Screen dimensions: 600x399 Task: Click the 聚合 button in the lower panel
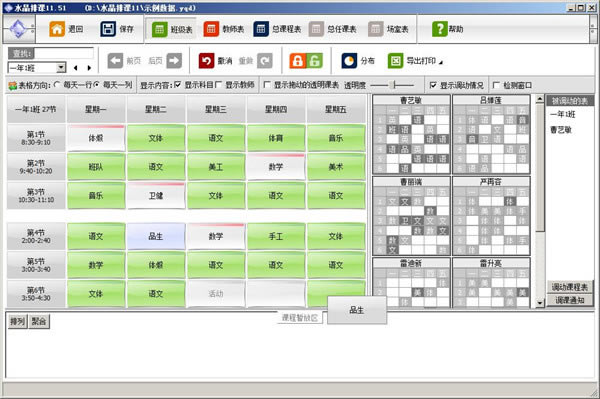39,321
